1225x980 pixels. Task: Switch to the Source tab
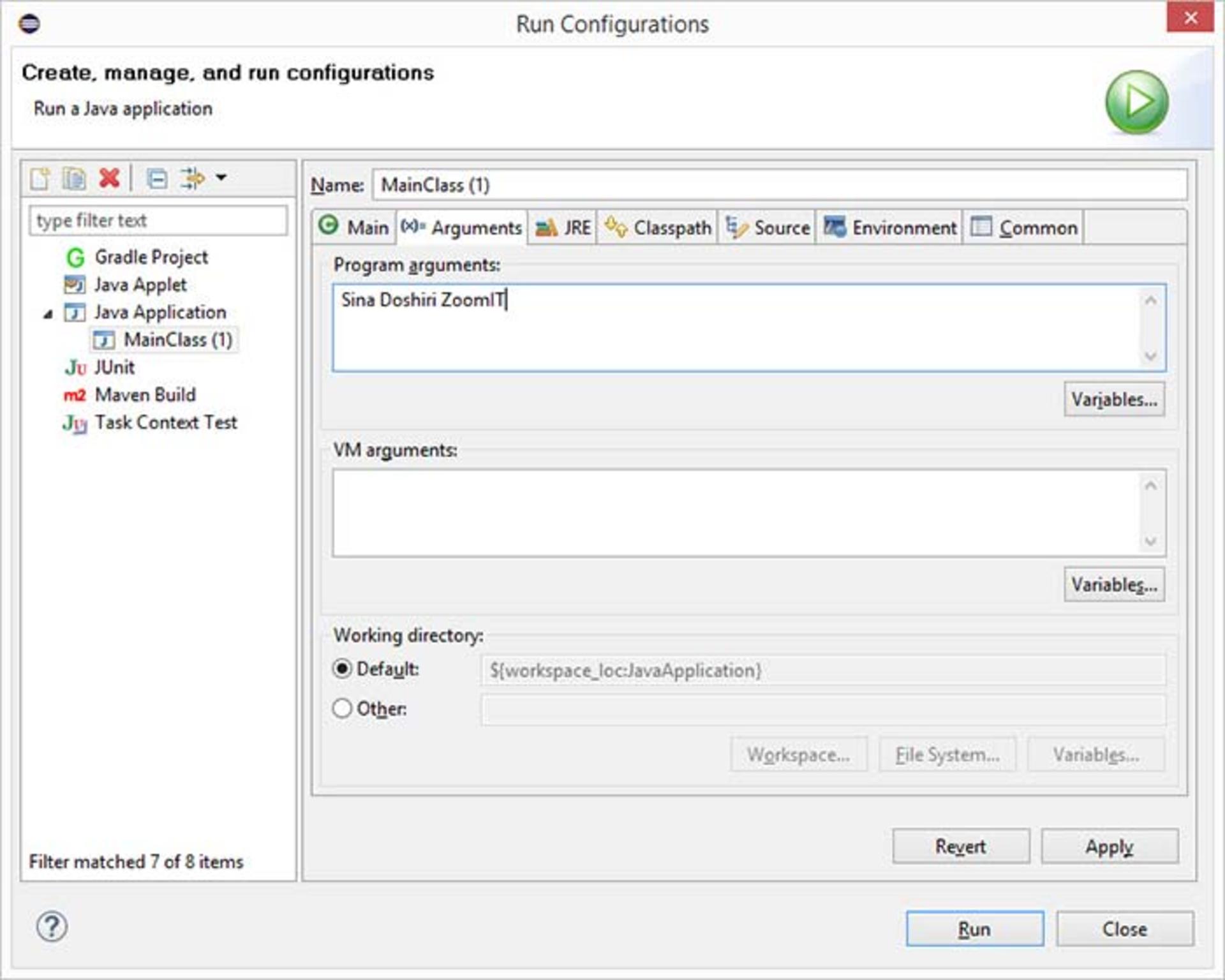pyautogui.click(x=768, y=227)
